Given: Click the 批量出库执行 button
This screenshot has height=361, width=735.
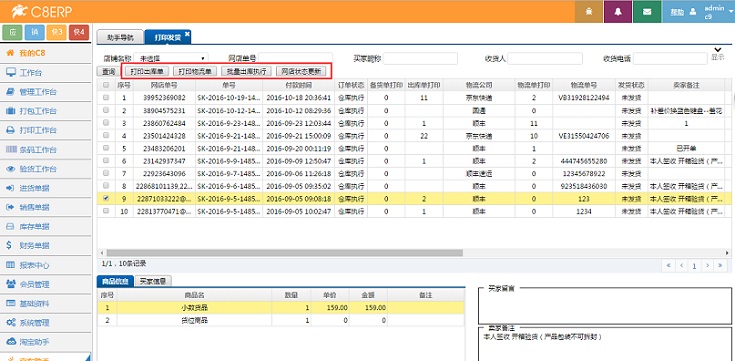Looking at the screenshot, I should point(246,71).
